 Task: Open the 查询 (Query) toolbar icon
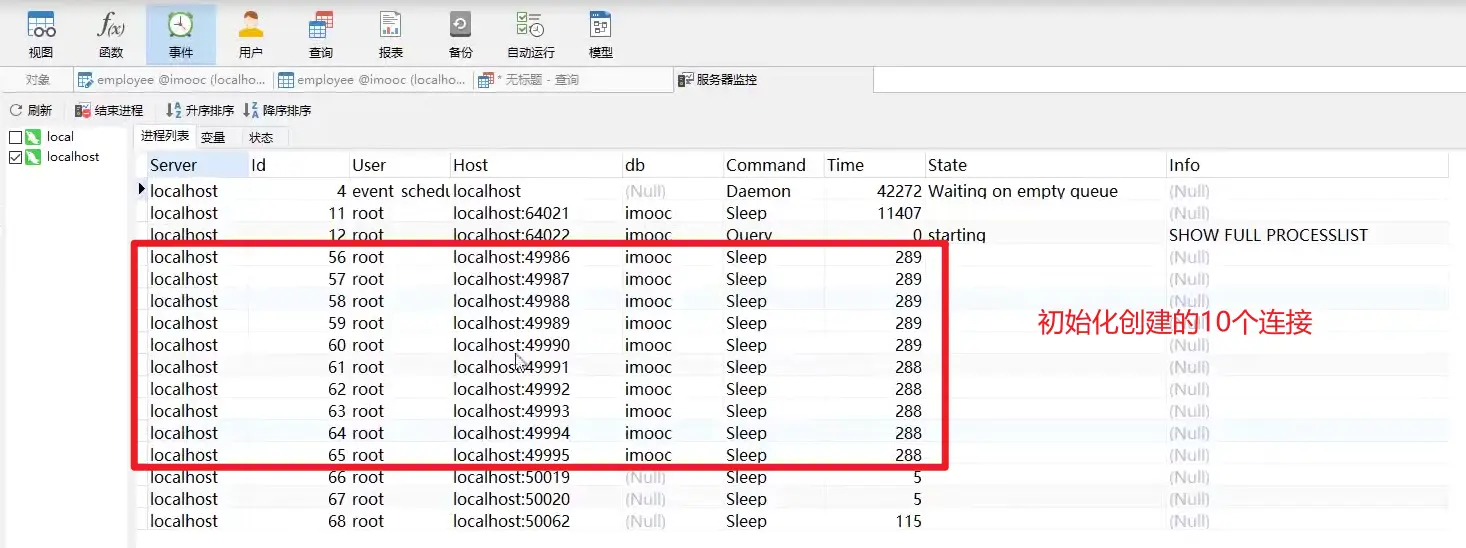tap(321, 35)
